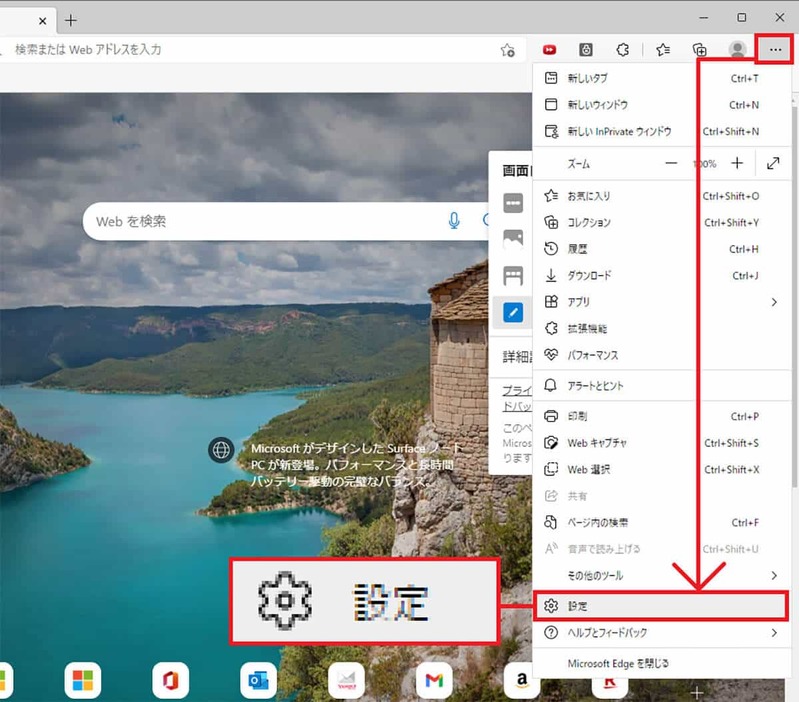Open 履歴 history menu item
The image size is (799, 702).
tap(661, 249)
